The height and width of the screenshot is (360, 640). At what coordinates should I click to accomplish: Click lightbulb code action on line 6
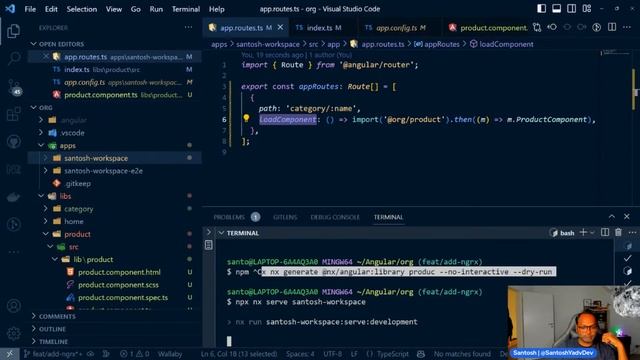pyautogui.click(x=246, y=118)
